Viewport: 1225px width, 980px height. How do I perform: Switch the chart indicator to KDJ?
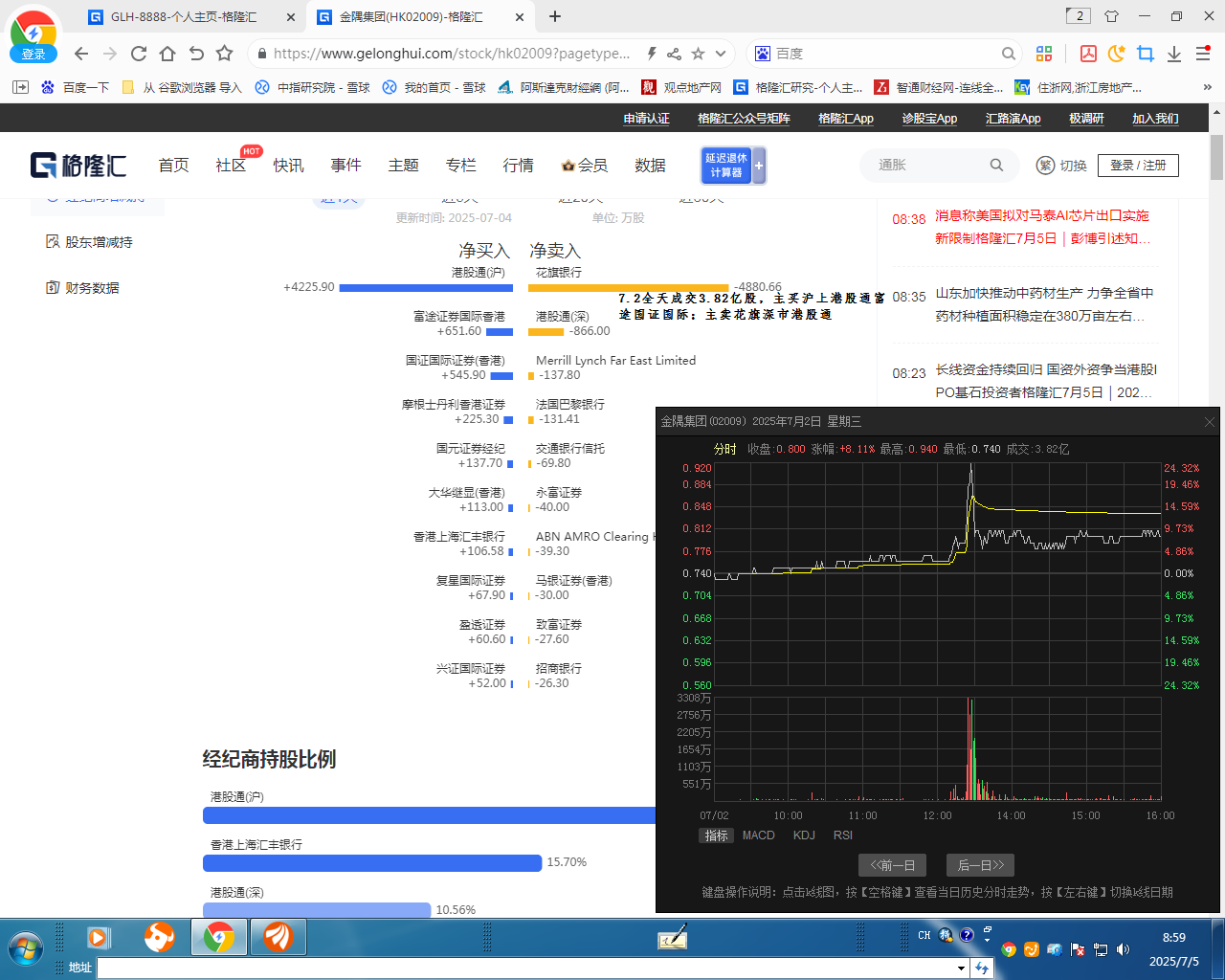coord(804,835)
